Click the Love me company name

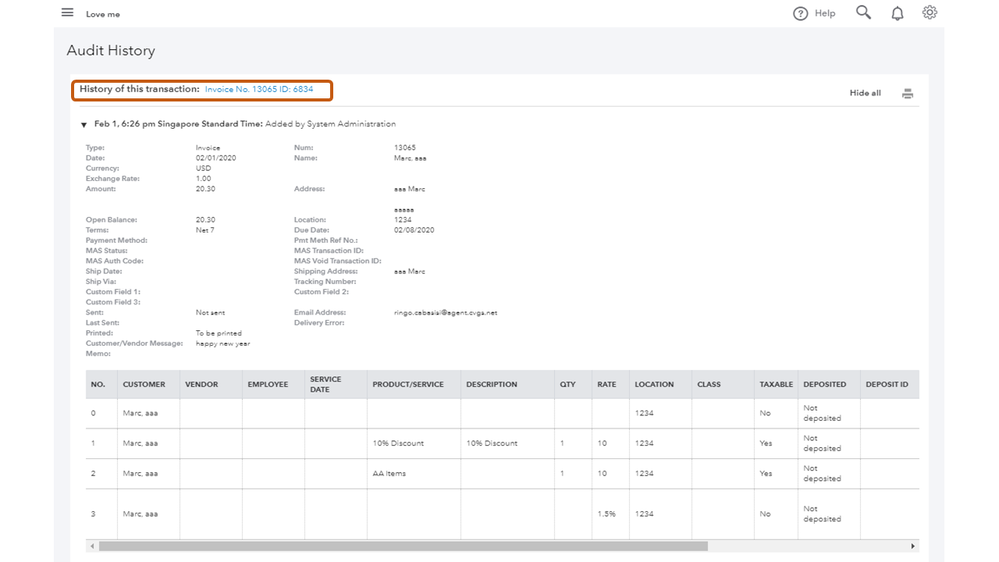coord(103,14)
